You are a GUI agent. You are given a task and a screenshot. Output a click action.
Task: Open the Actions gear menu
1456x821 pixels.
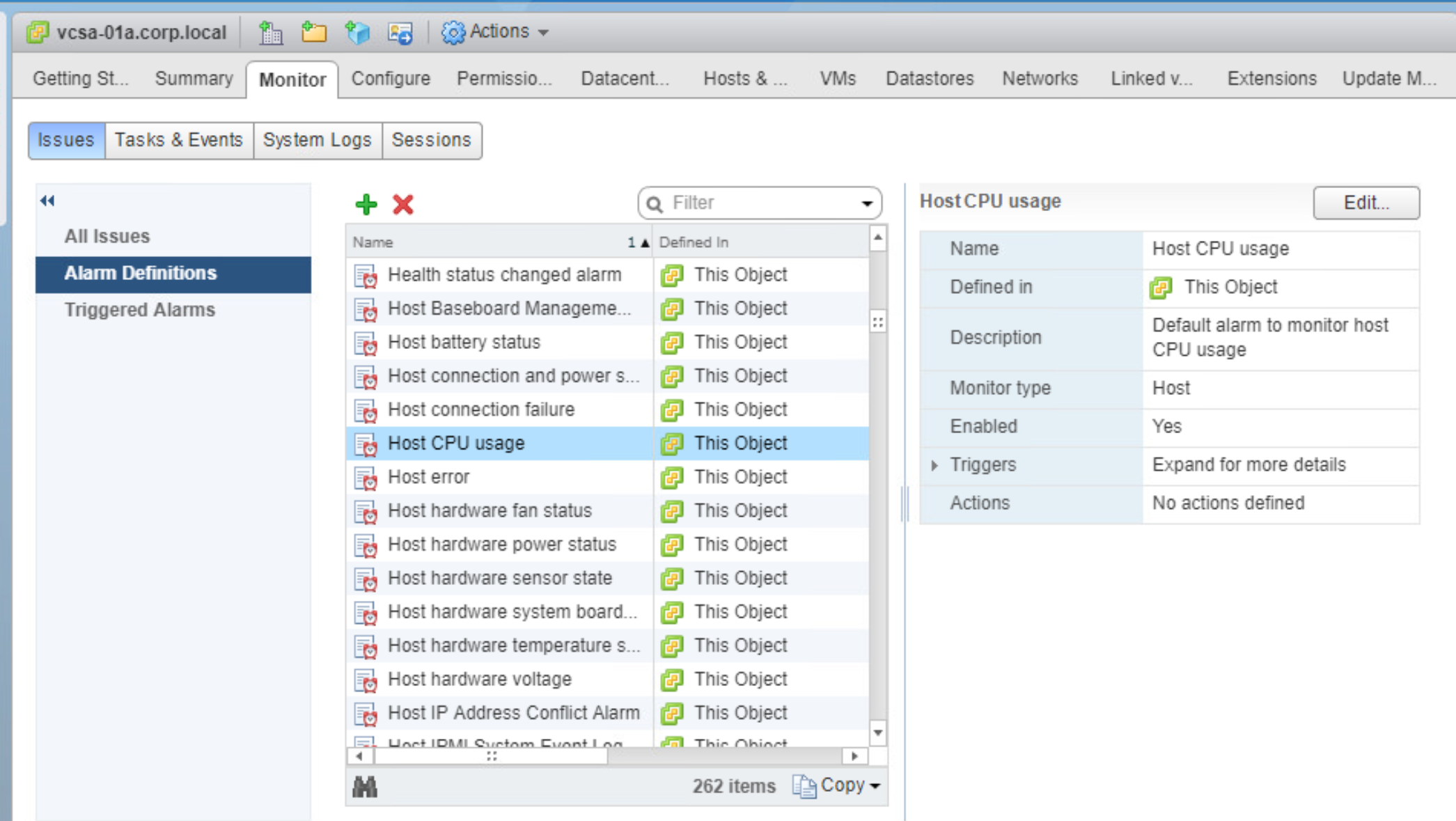click(x=494, y=32)
